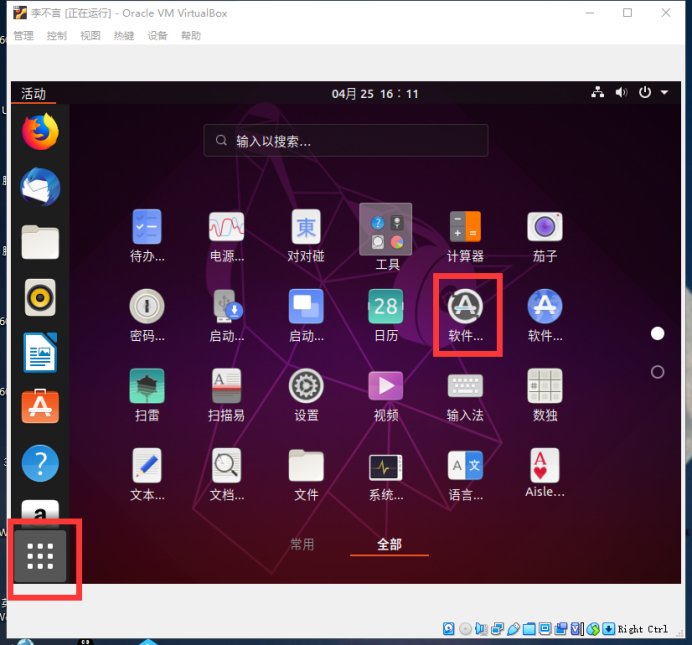Image resolution: width=692 pixels, height=645 pixels.
Task: Open the 茄子 Cheese camera app
Action: pos(545,236)
